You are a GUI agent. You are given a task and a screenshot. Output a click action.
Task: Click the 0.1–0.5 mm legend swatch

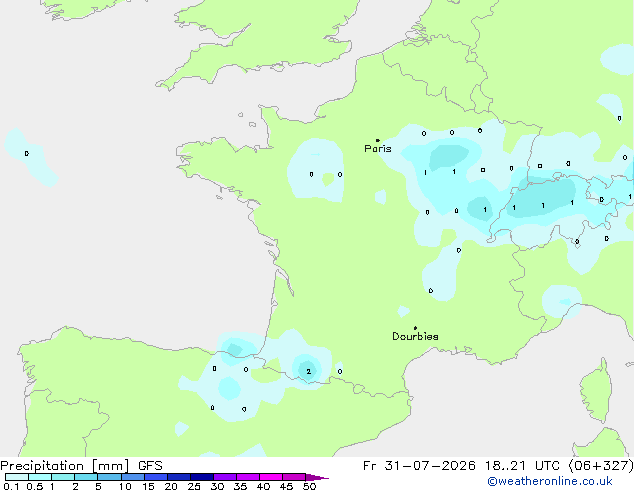(x=17, y=477)
